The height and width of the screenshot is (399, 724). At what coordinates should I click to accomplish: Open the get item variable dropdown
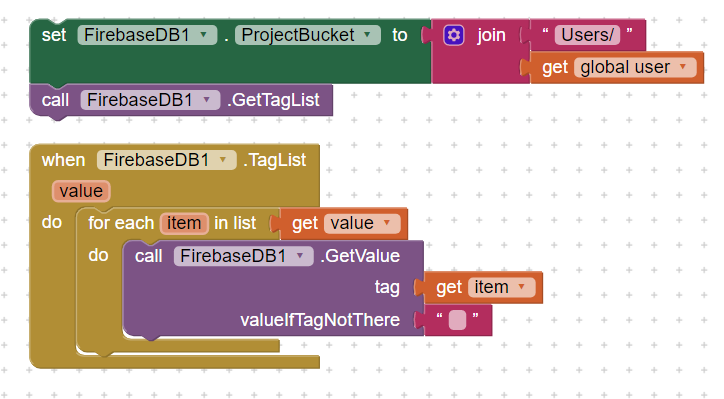click(501, 287)
